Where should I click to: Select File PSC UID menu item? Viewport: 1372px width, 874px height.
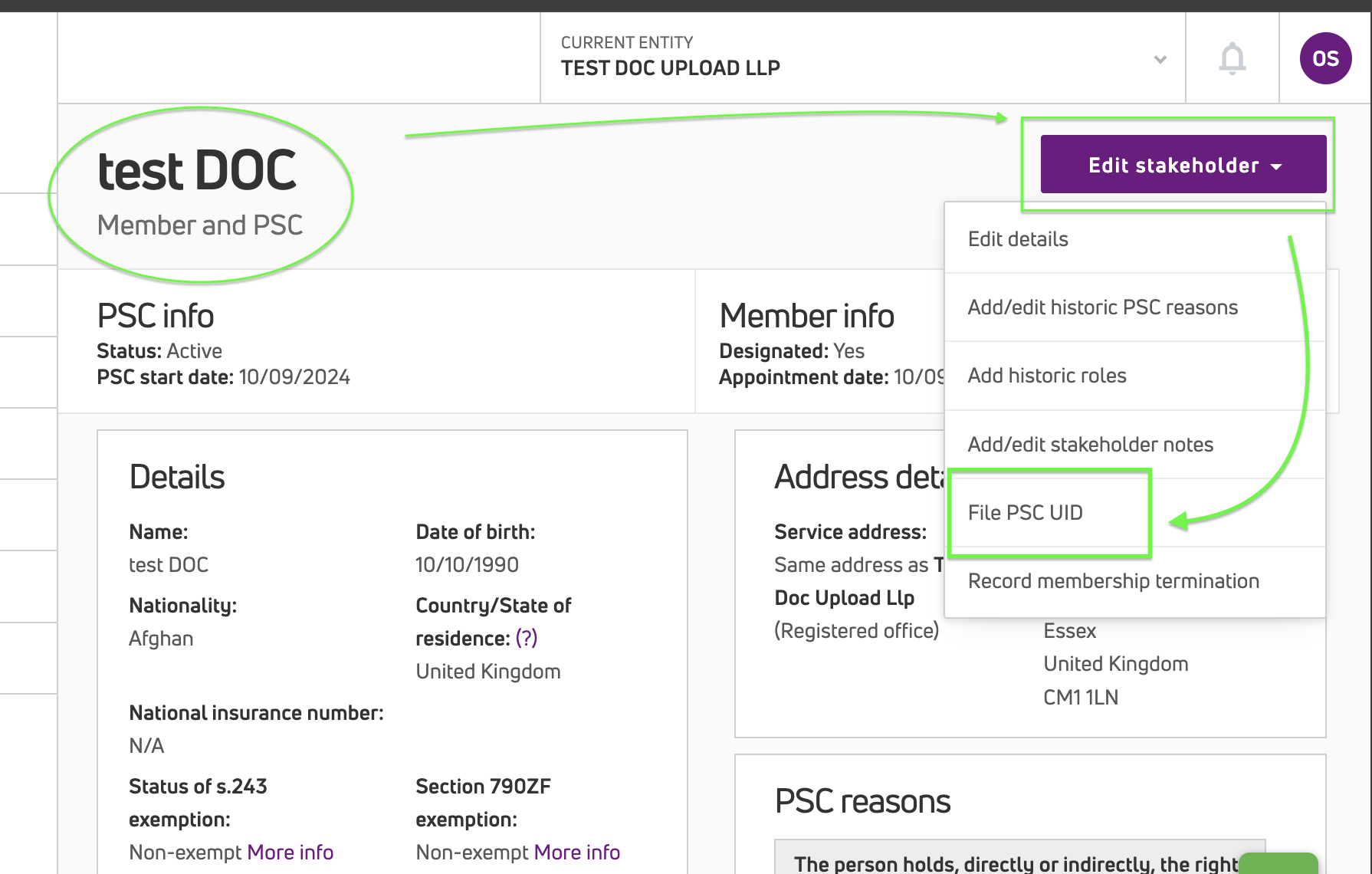[x=1026, y=513]
